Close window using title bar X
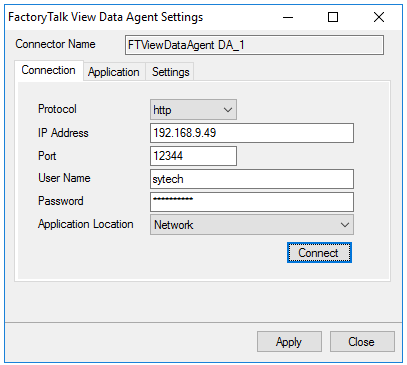Screen dimensions: 407x365 point(379,17)
